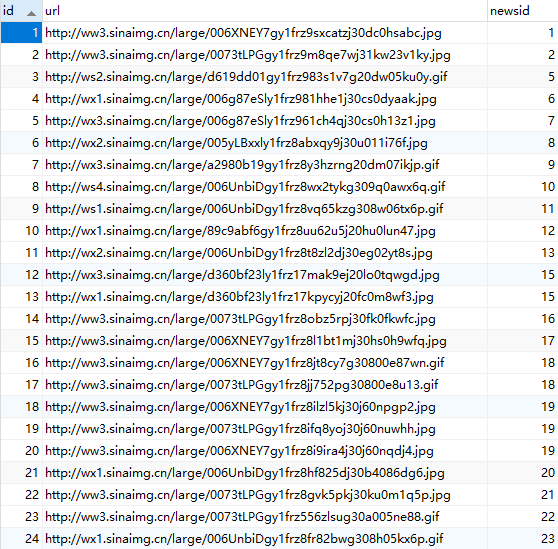Select url cell ending in 30j60nqdj4.jpg
The height and width of the screenshot is (549, 558).
[x=265, y=451]
